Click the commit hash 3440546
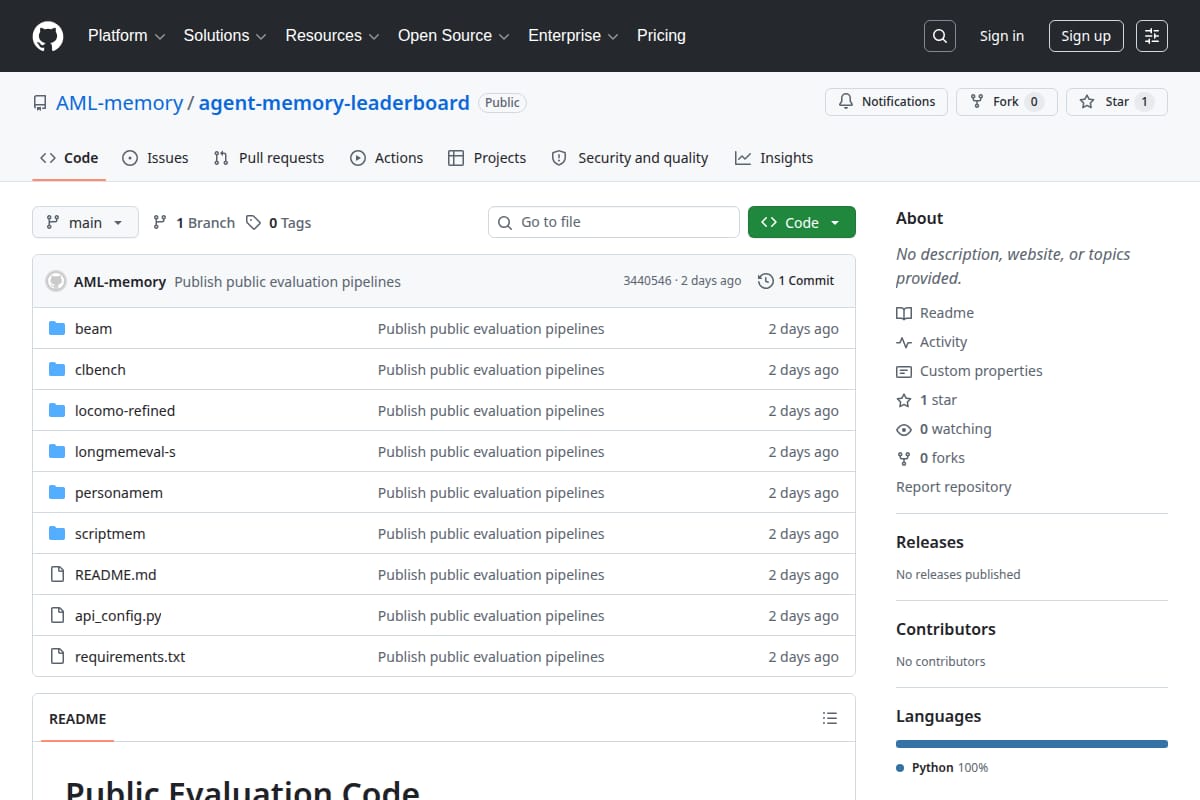Screen dimensions: 1200x800 pos(647,281)
